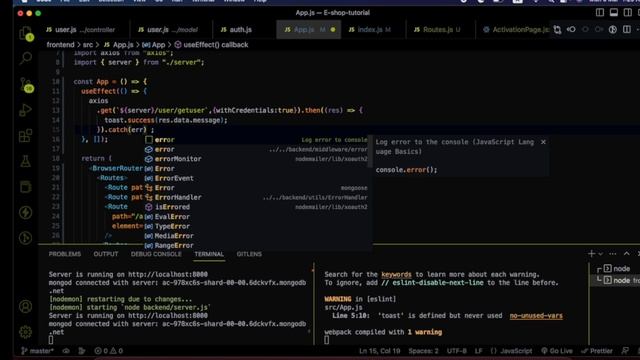Select the 'error' log snippet suggestion
The image size is (640, 360).
tap(256, 140)
